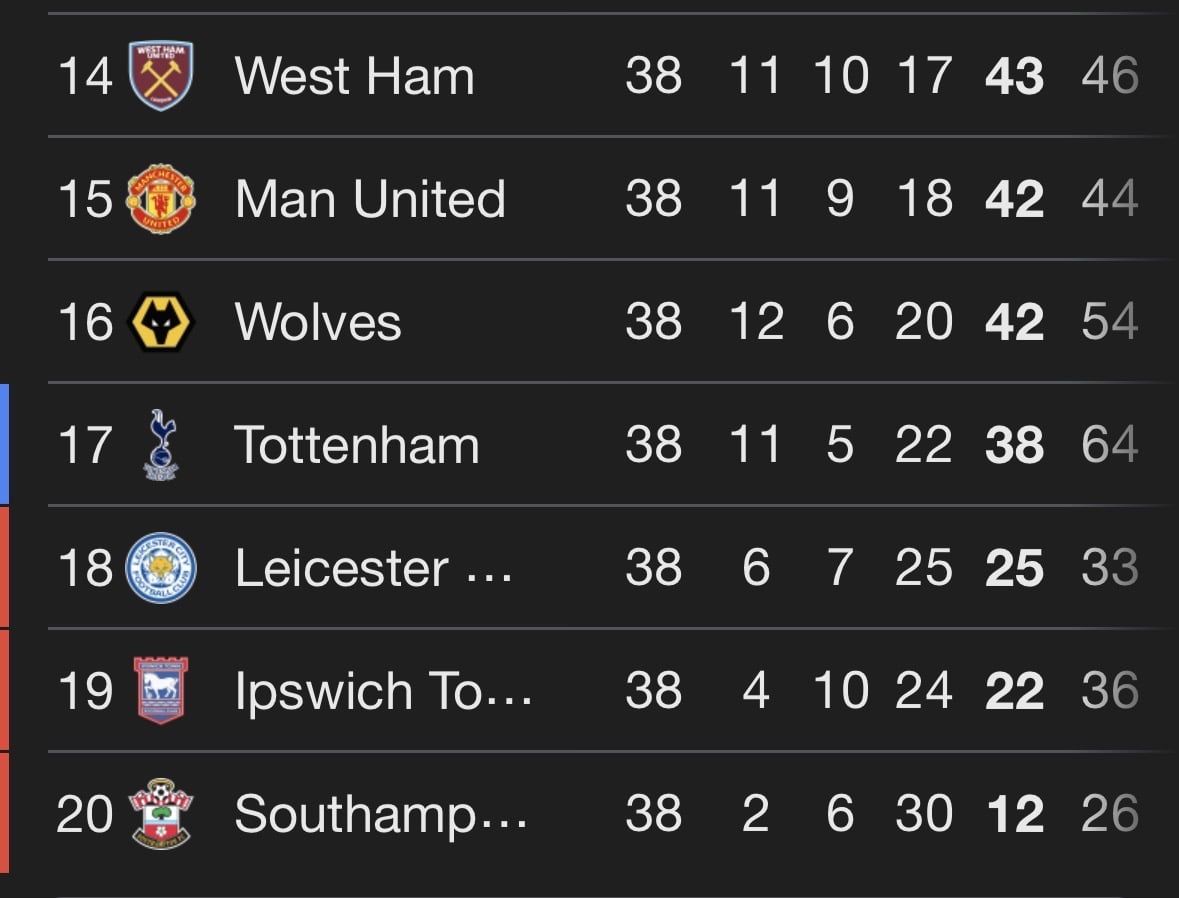The image size is (1179, 898).
Task: Open the truncated Southampton team name
Action: [381, 815]
